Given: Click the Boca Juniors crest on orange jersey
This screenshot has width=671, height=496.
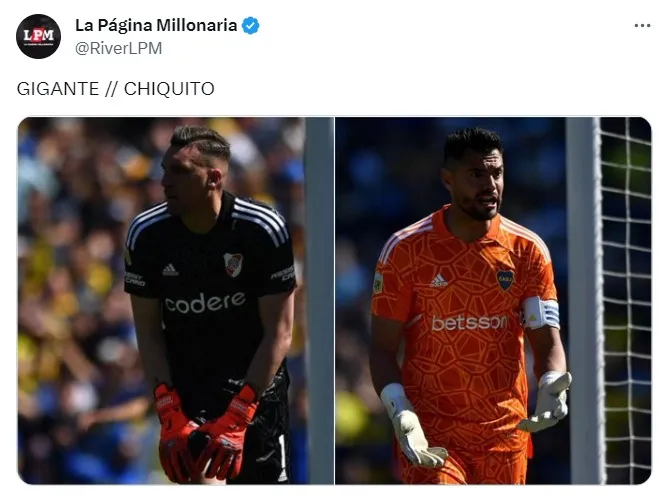Looking at the screenshot, I should [x=505, y=280].
